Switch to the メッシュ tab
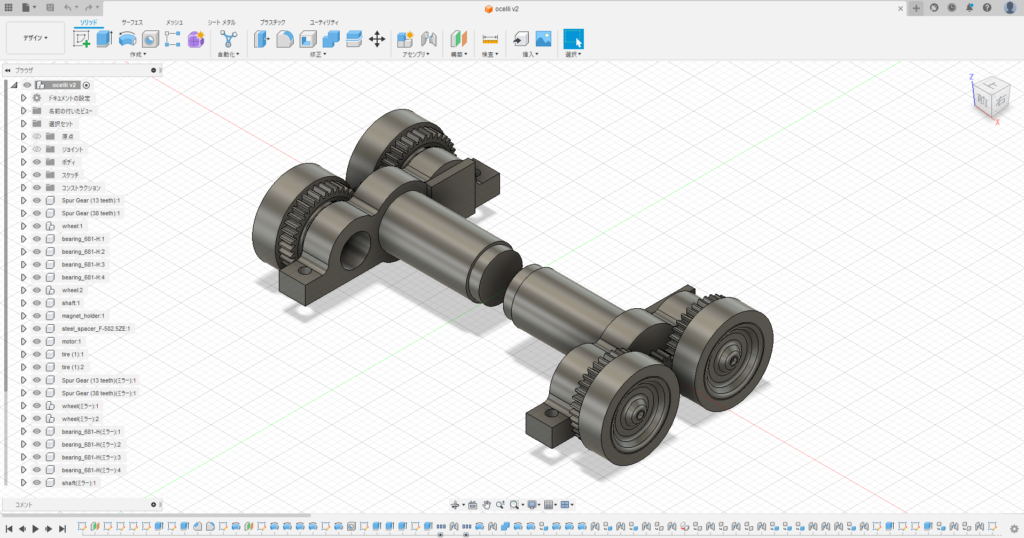Image resolution: width=1024 pixels, height=538 pixels. [174, 22]
